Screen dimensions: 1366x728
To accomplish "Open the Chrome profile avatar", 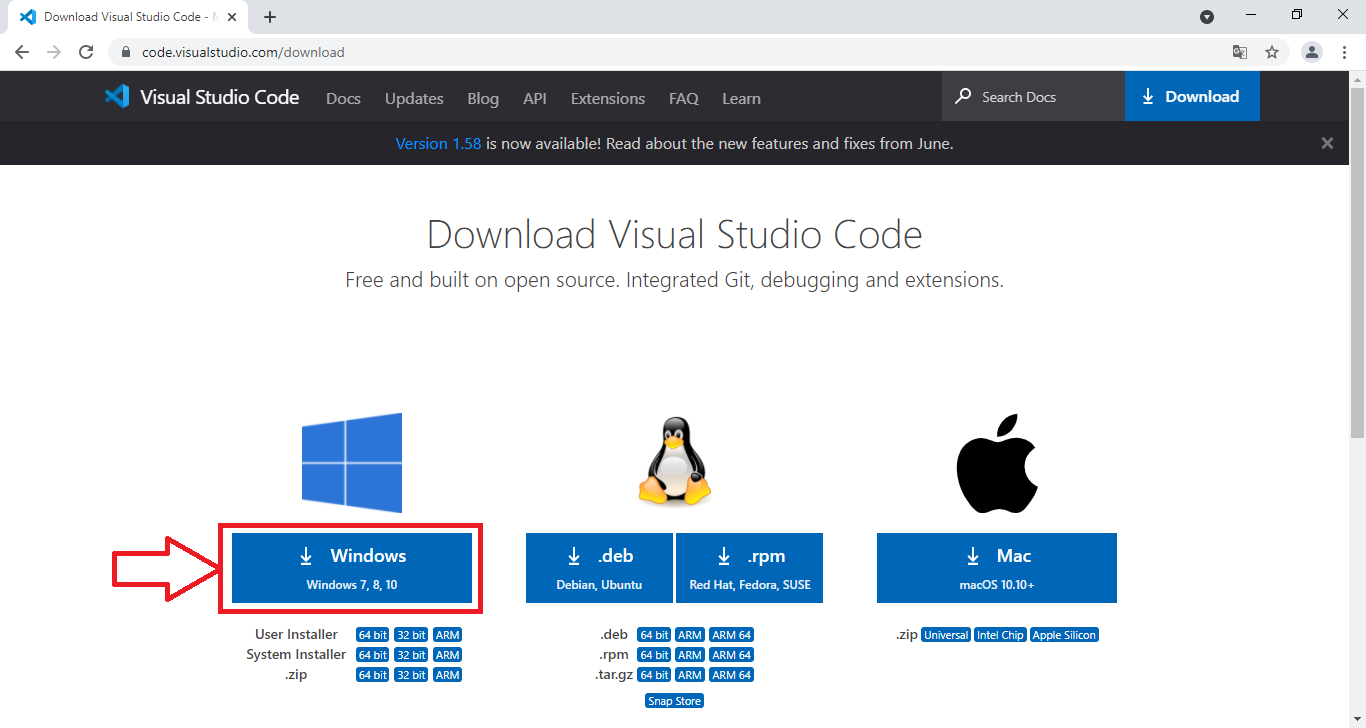I will pyautogui.click(x=1312, y=52).
